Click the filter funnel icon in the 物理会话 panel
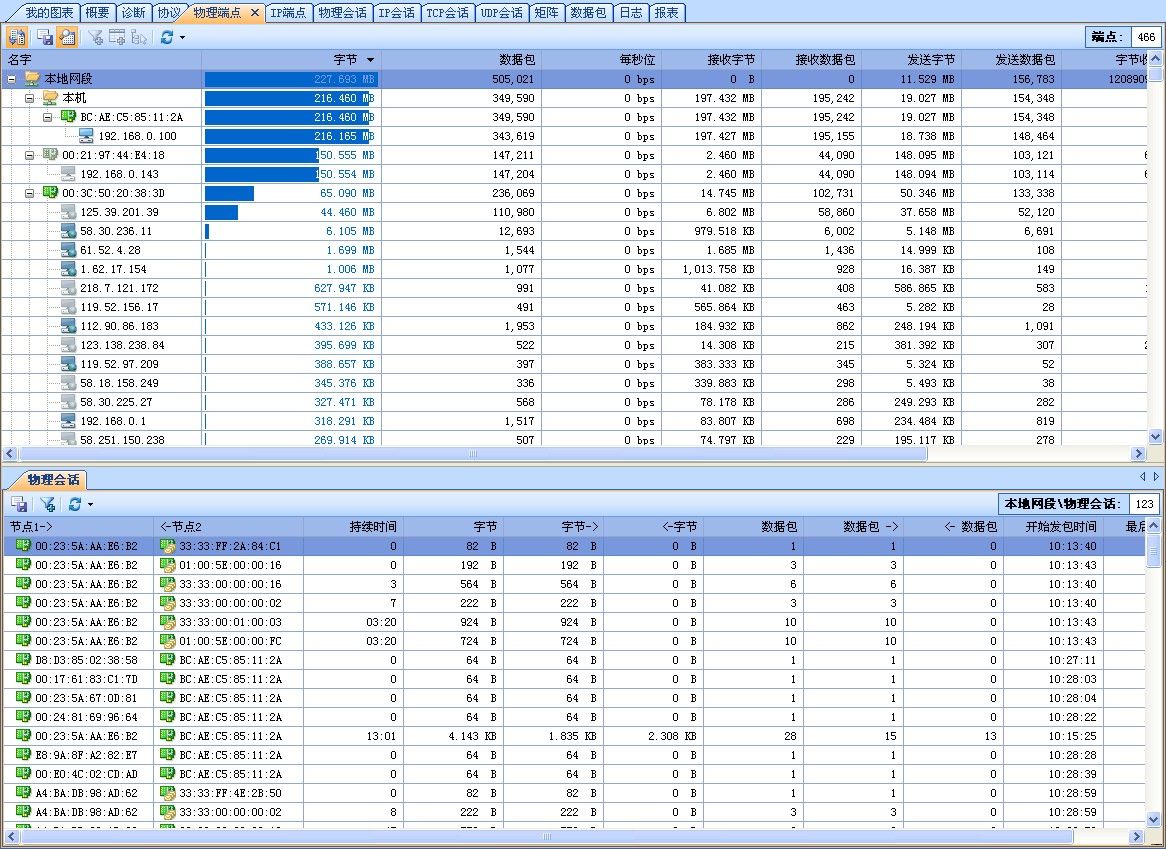Image resolution: width=1166 pixels, height=849 pixels. pos(47,503)
